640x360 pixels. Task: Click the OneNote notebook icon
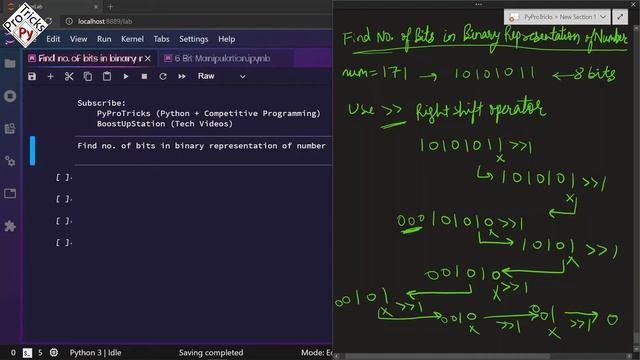tap(514, 17)
